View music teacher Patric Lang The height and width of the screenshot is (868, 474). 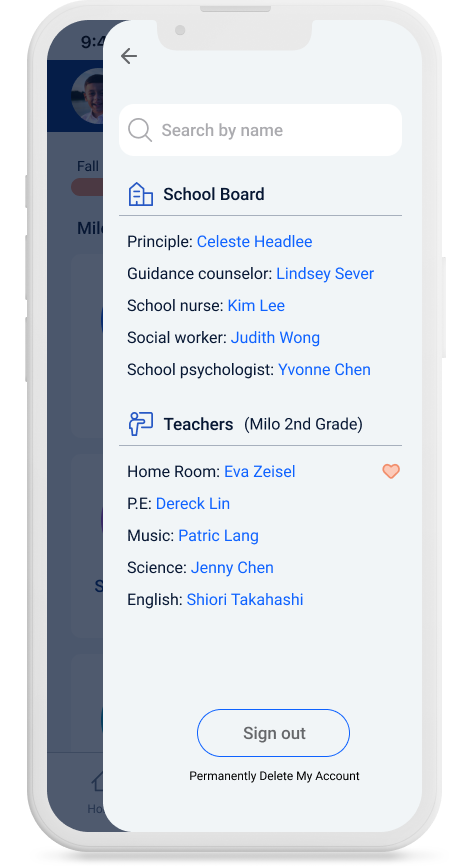tap(218, 536)
